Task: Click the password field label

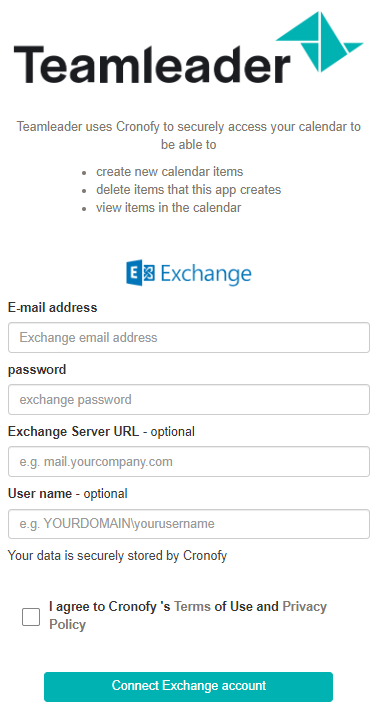Action: click(x=37, y=370)
